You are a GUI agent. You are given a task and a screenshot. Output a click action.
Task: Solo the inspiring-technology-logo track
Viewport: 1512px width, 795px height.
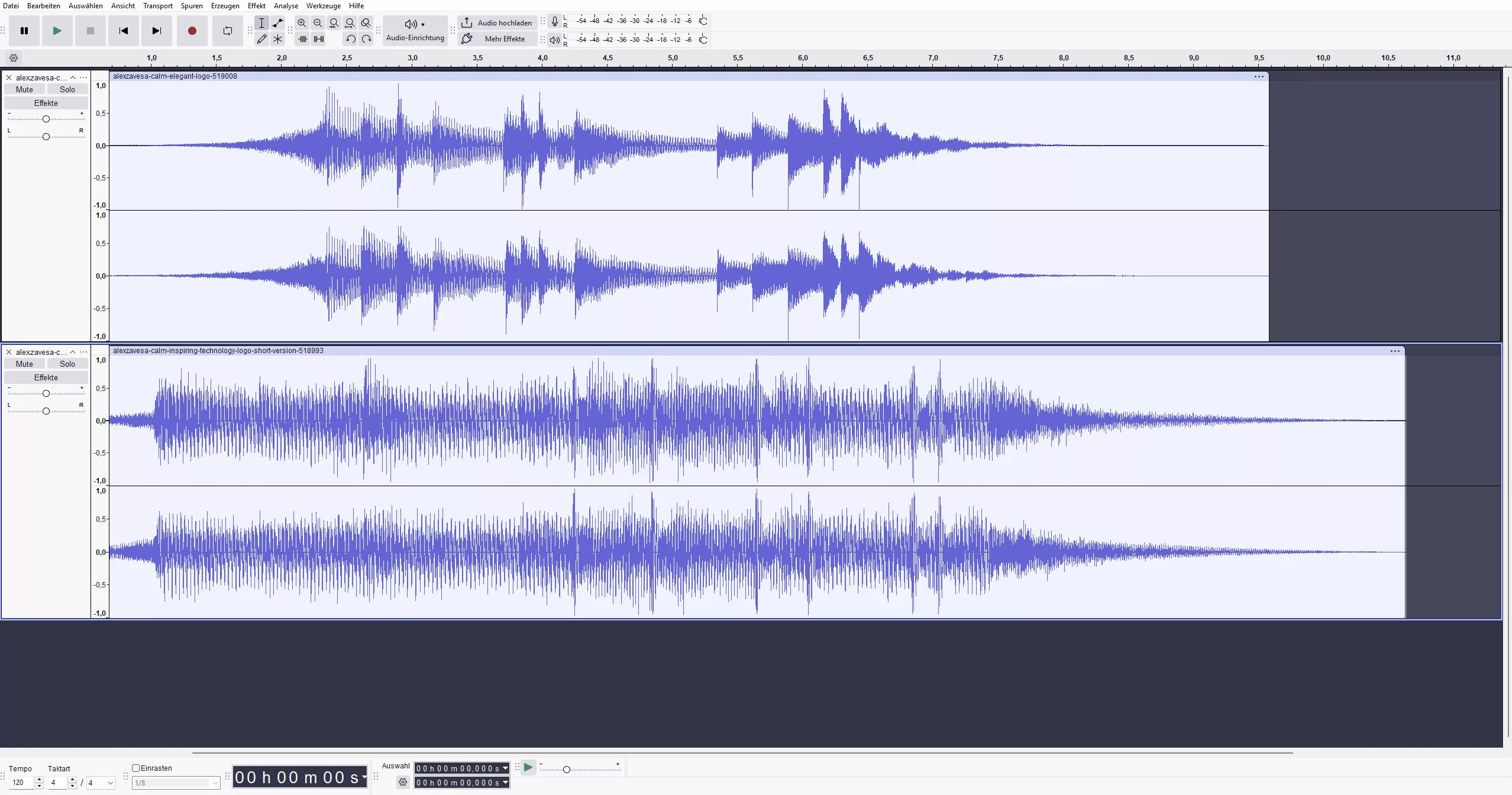67,364
